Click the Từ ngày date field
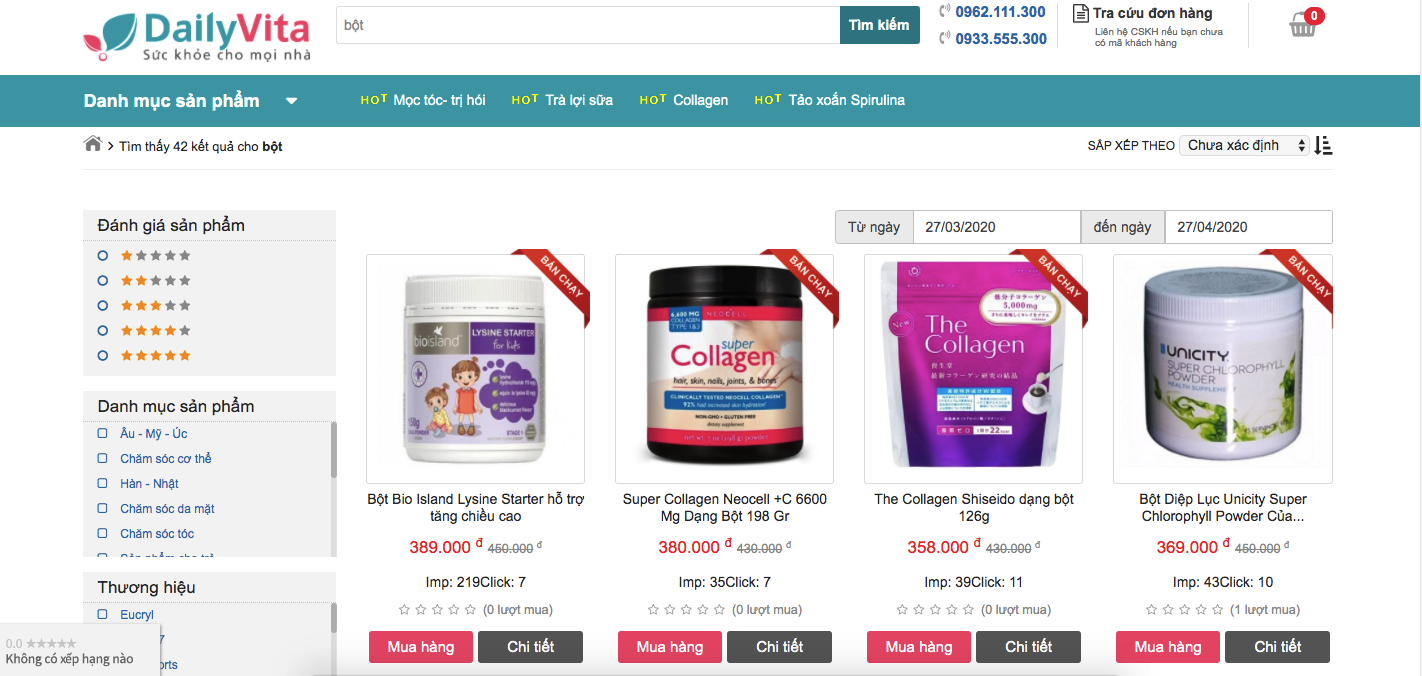 997,227
